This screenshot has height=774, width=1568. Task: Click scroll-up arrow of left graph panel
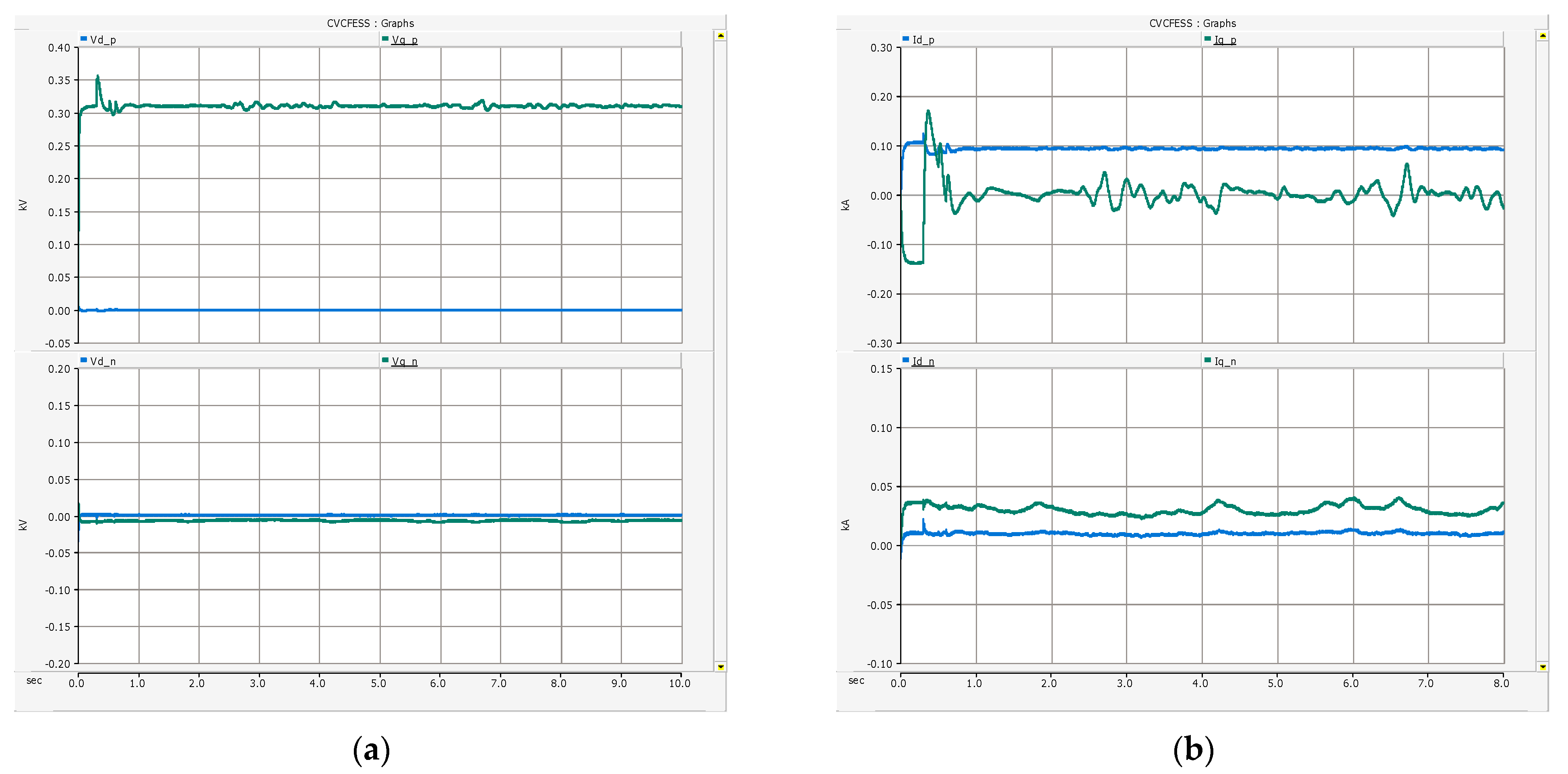tap(721, 36)
